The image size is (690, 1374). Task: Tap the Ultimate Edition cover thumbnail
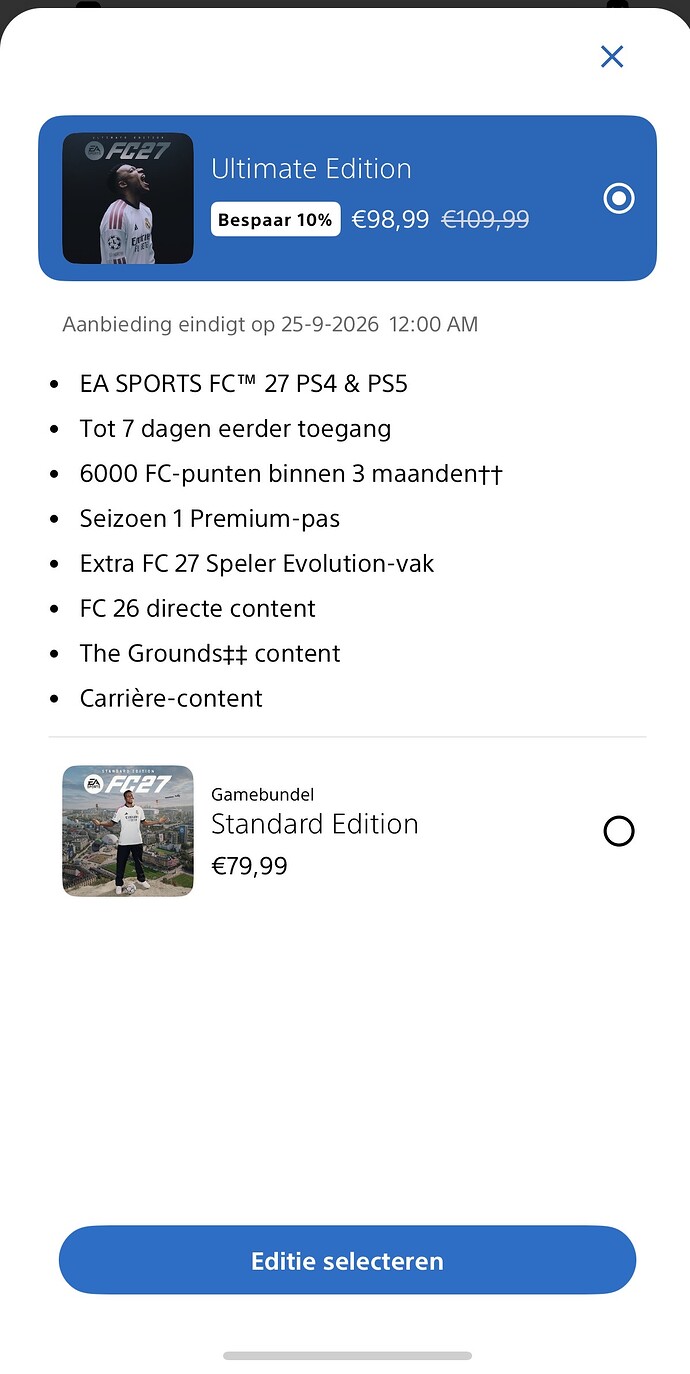click(128, 198)
